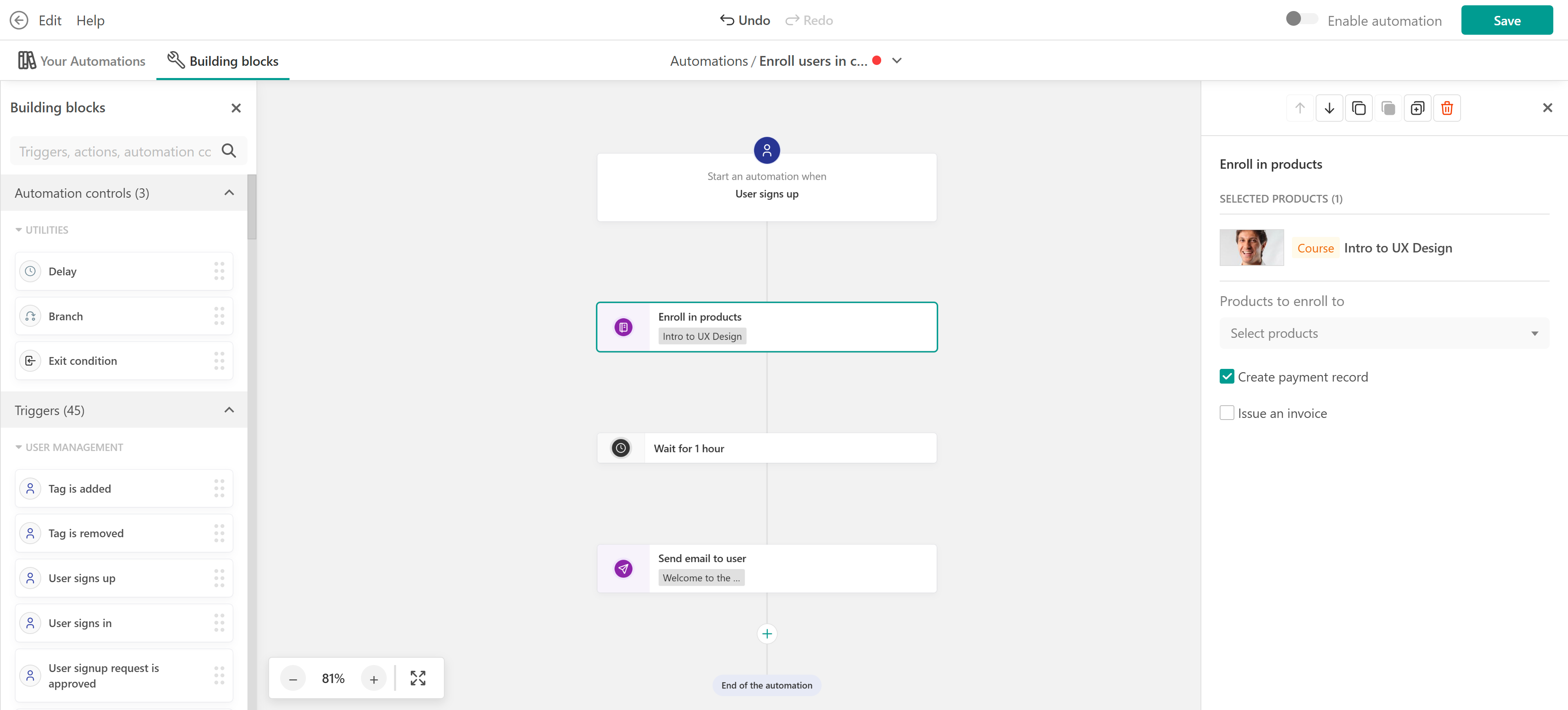Collapse the Triggers section
The width and height of the screenshot is (1568, 710).
click(x=229, y=410)
